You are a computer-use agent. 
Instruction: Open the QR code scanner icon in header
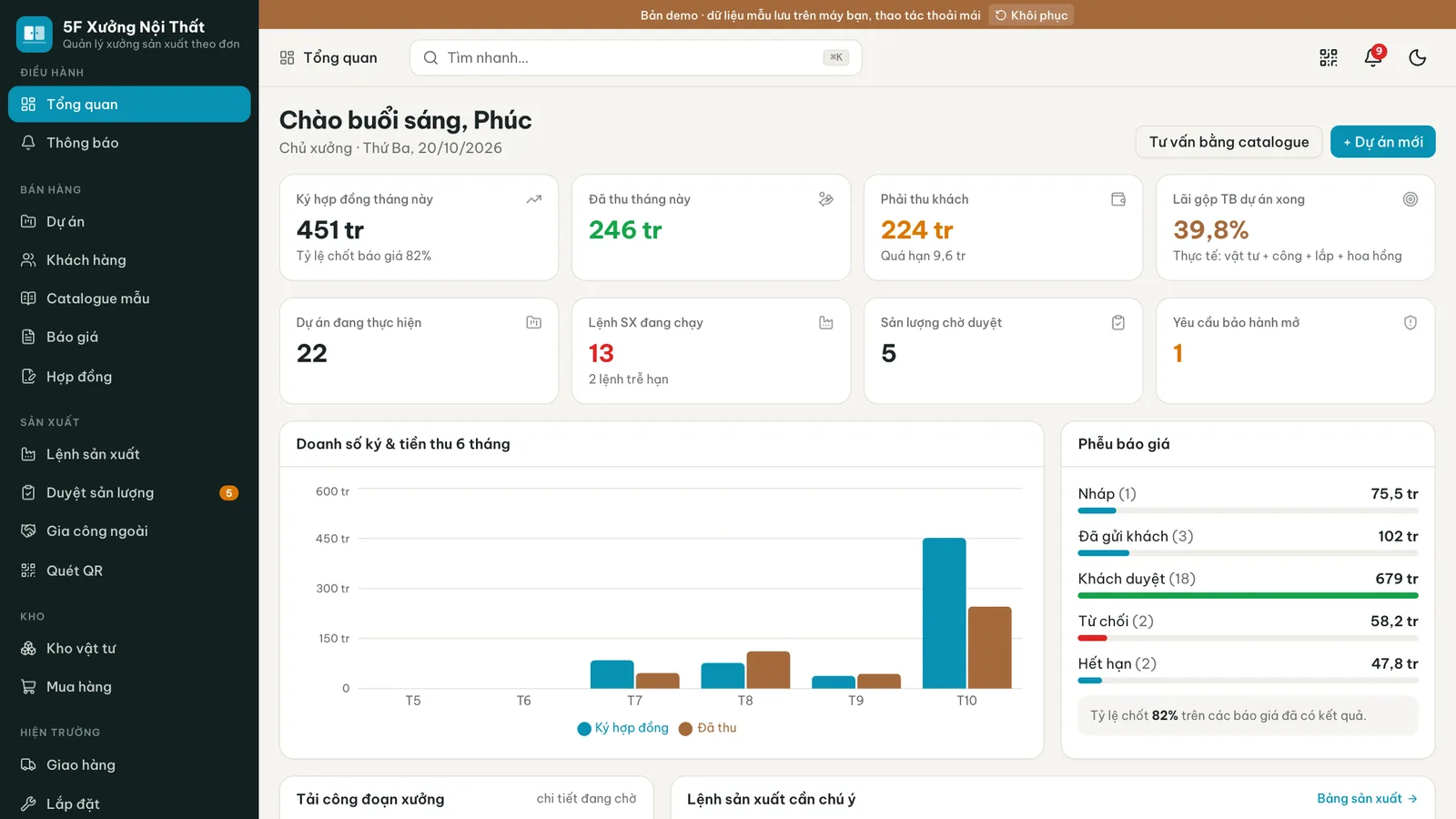pyautogui.click(x=1329, y=57)
